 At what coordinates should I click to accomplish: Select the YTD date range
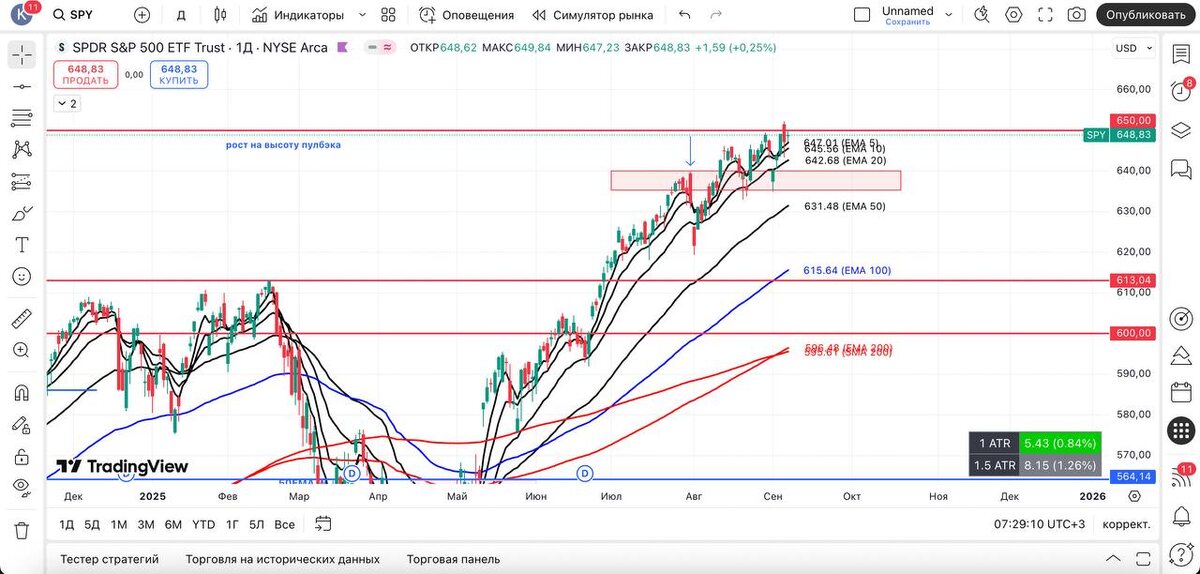(203, 524)
